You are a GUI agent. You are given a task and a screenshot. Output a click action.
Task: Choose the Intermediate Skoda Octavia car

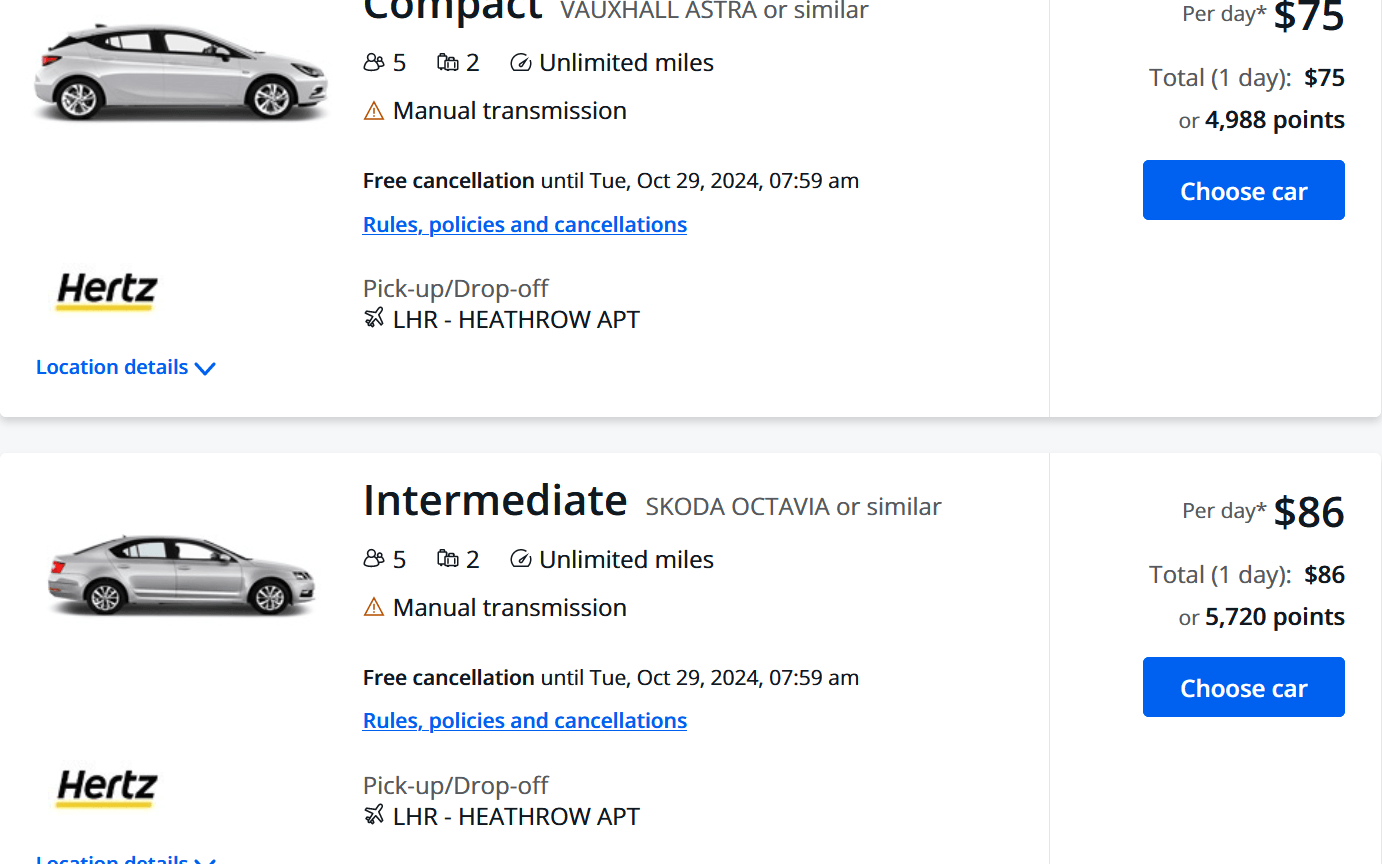(x=1243, y=687)
